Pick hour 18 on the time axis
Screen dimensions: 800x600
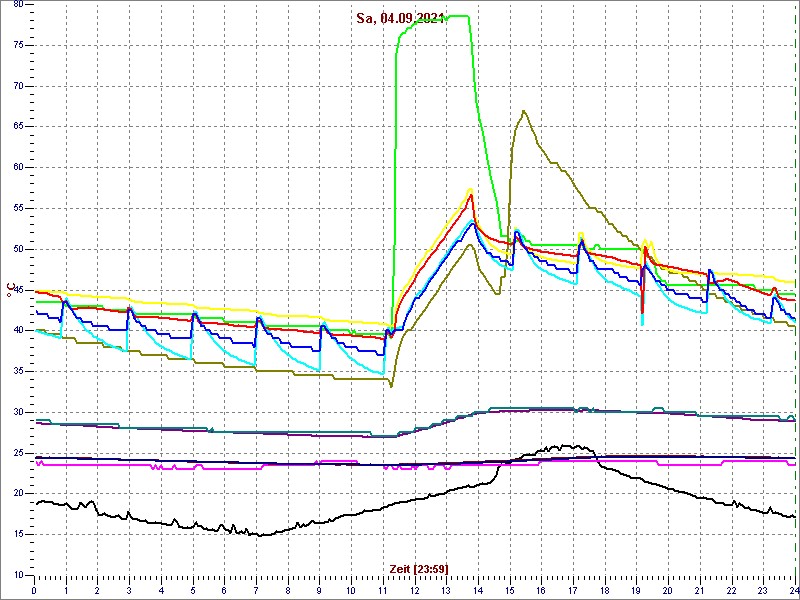click(605, 590)
